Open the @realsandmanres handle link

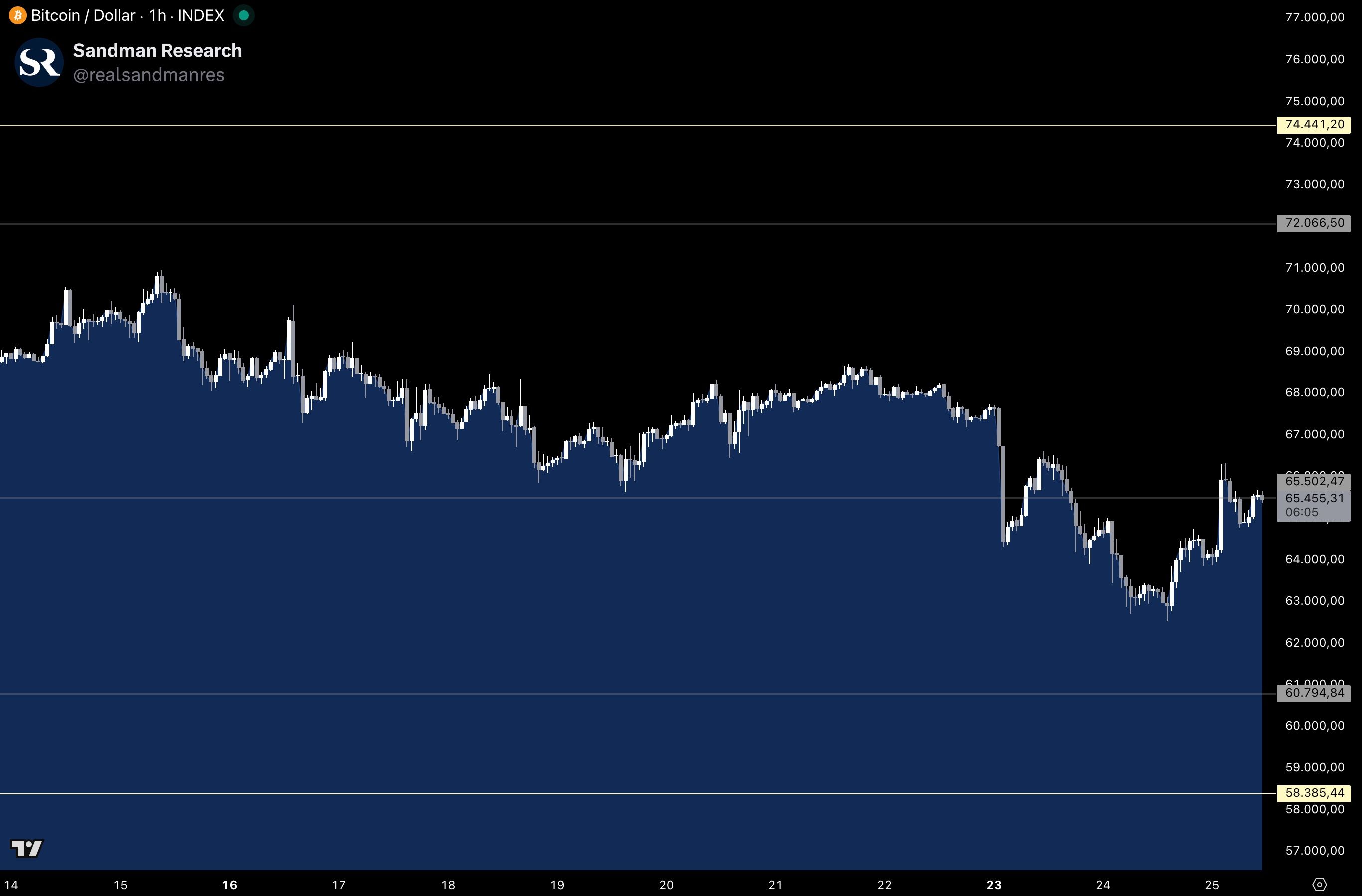pos(149,75)
